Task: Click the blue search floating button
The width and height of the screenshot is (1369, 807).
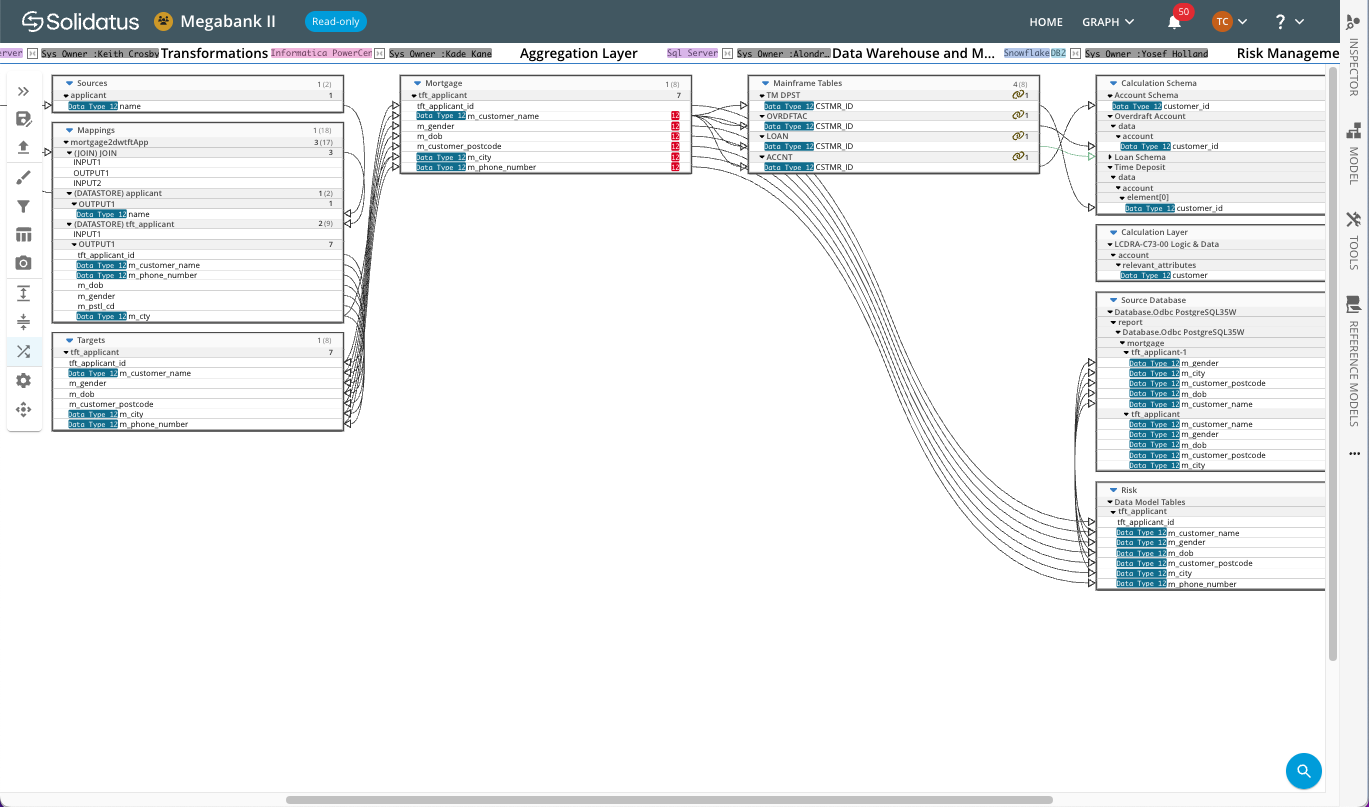Action: [x=1304, y=771]
